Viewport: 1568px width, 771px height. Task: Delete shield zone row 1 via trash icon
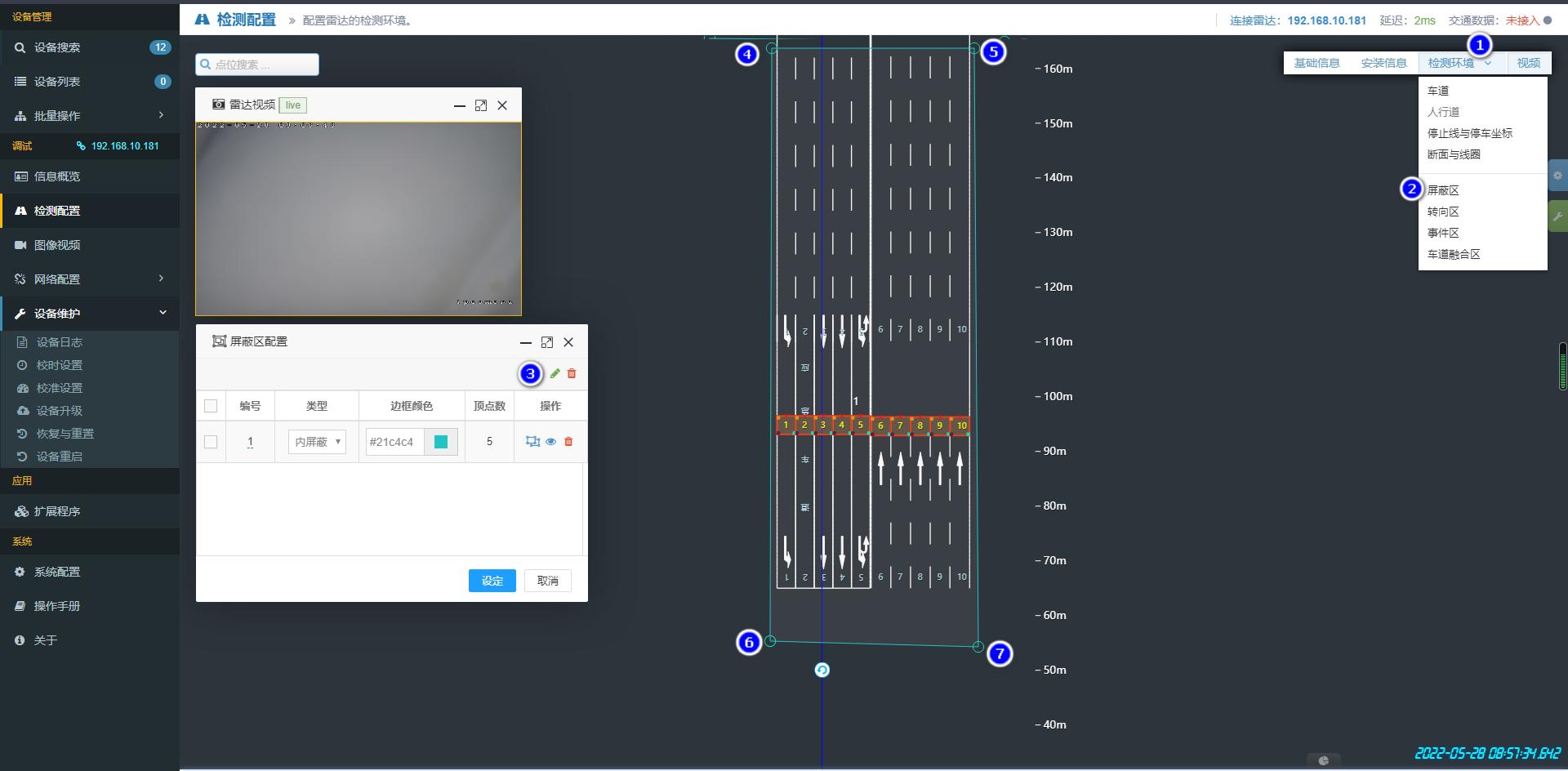tap(568, 442)
